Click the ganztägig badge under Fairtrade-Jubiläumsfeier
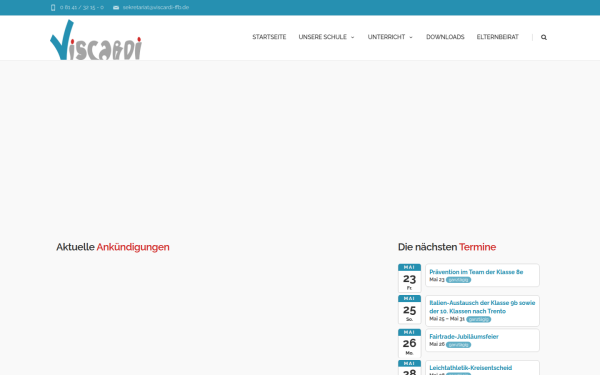 (458, 344)
